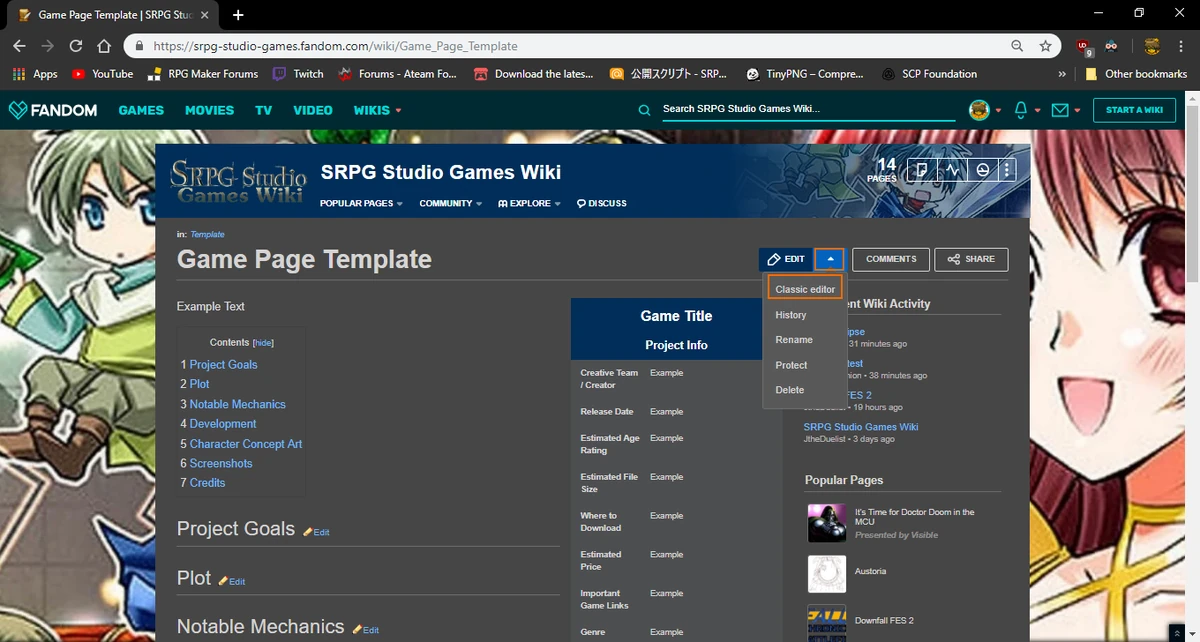This screenshot has width=1200, height=642.
Task: Hide the Contents table of contents
Action: coord(265,342)
